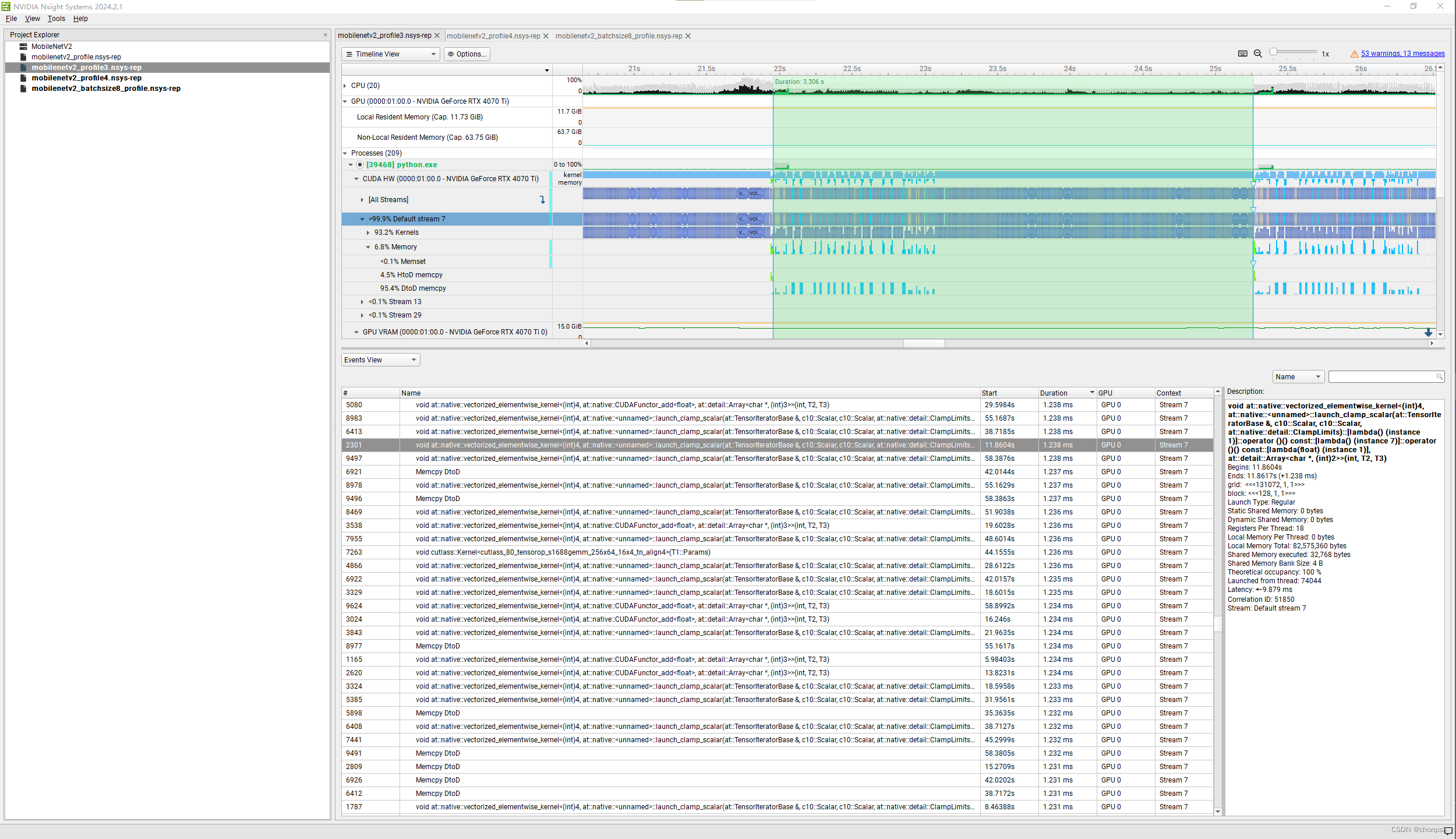Click the timeline zoom slider handle
The width and height of the screenshot is (1456, 839).
[1274, 52]
